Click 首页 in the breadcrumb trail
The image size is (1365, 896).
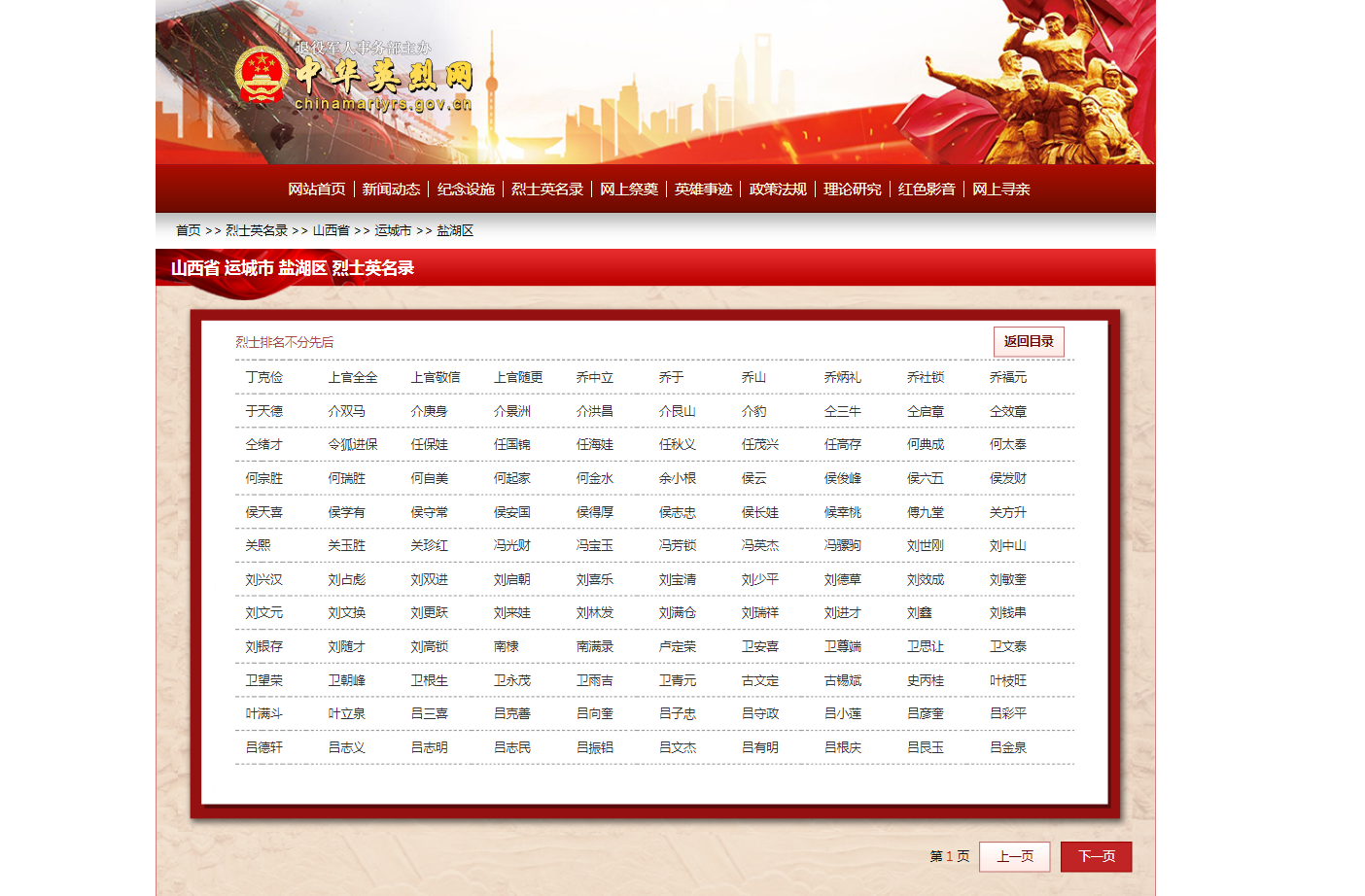188,230
